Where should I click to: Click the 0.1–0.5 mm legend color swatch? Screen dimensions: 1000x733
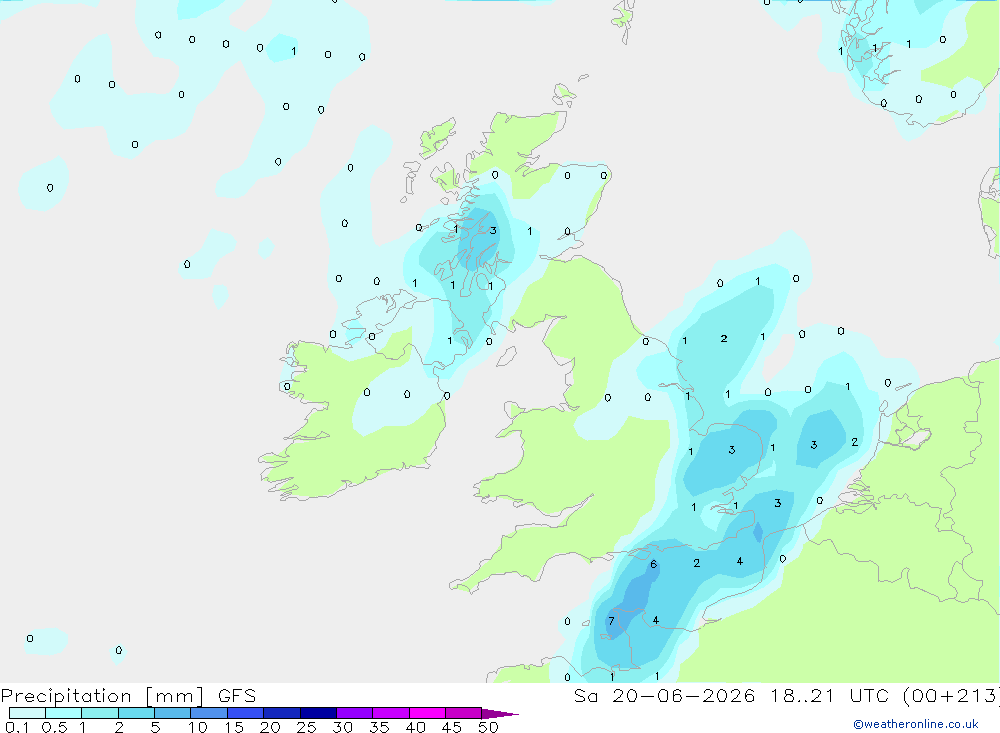(27, 713)
